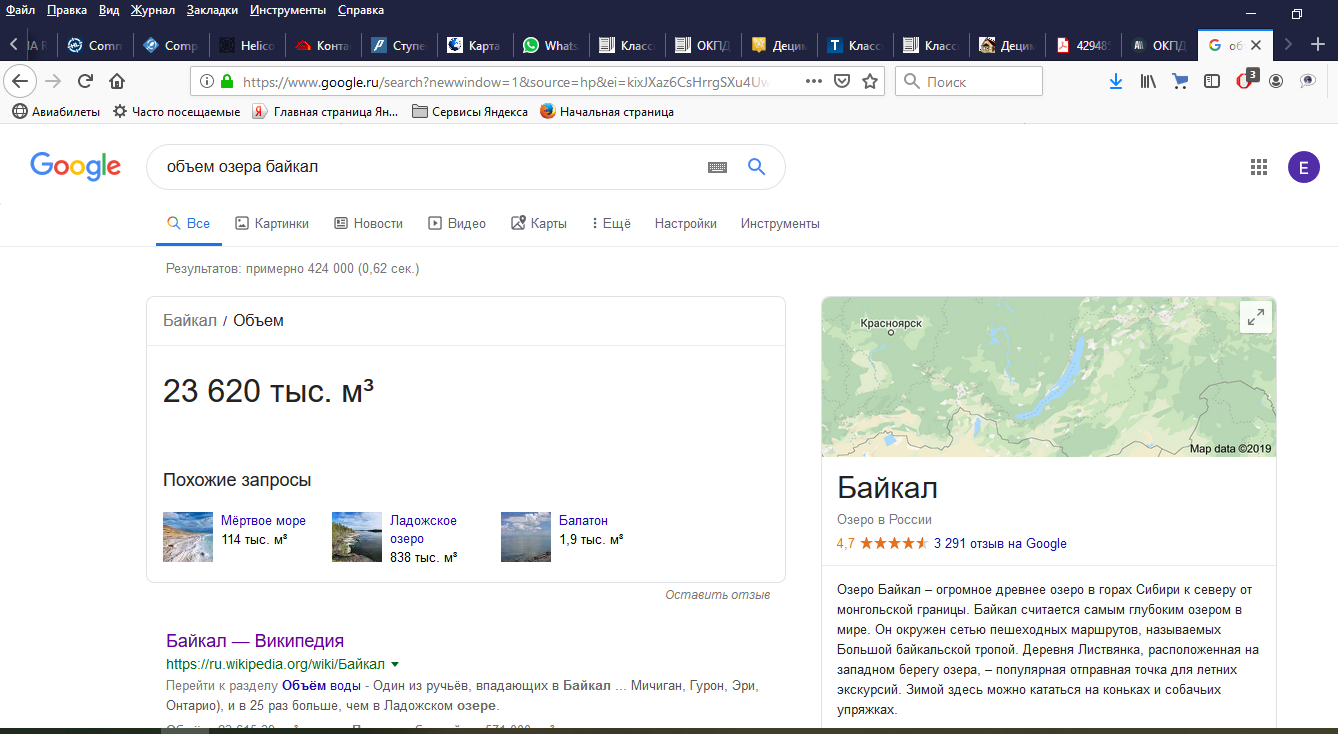Open the Справка menu
This screenshot has width=1338, height=734.
pos(361,10)
